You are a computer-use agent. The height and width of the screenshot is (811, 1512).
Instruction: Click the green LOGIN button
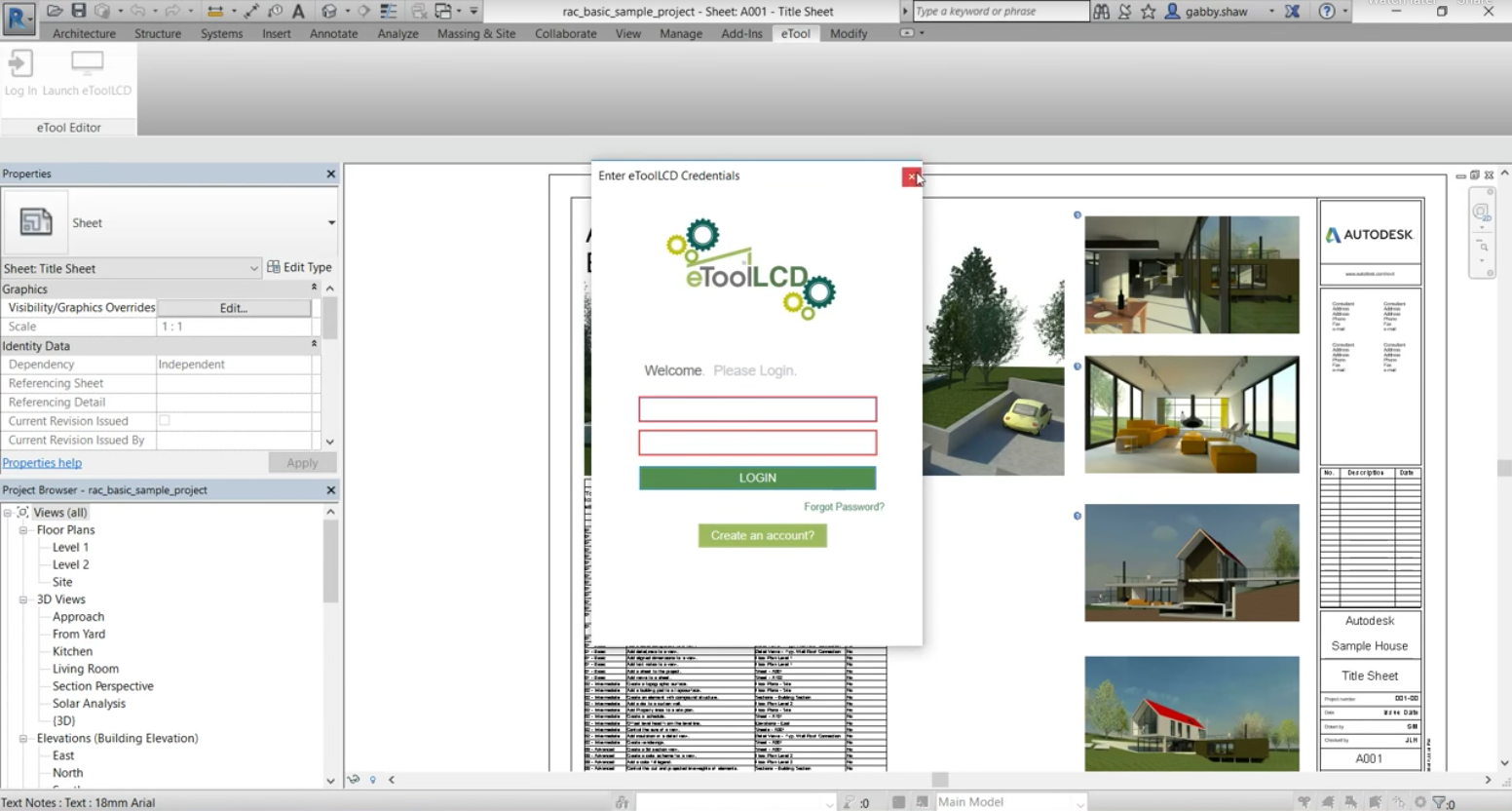(757, 478)
